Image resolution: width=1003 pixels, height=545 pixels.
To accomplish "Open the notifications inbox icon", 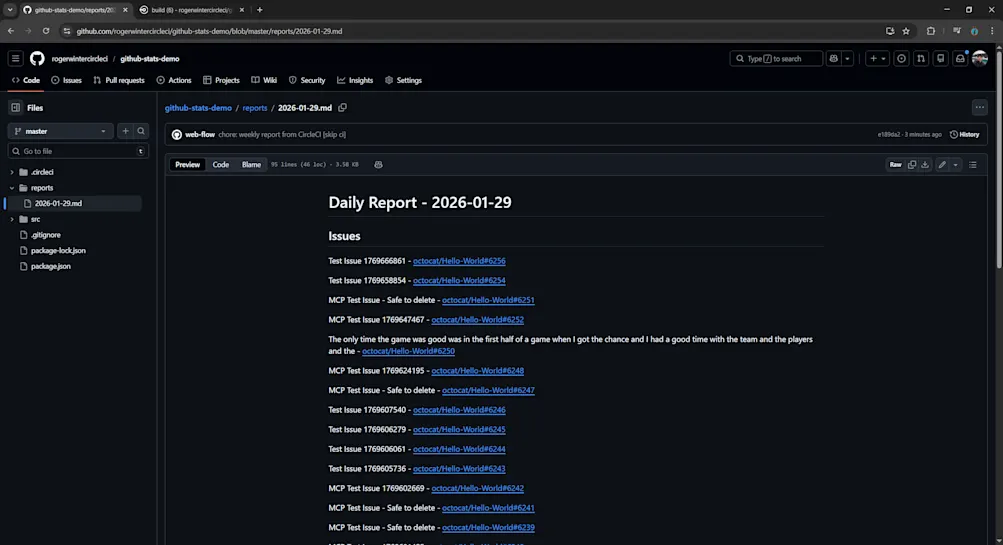I will [960, 58].
